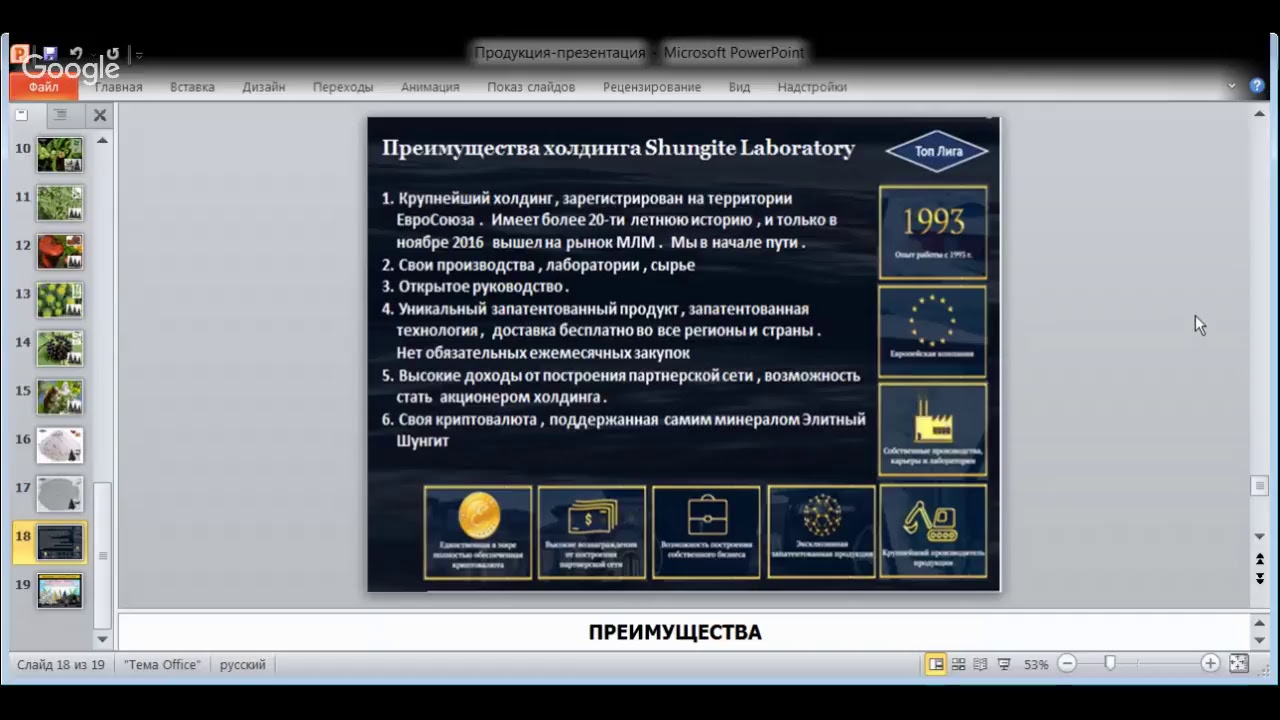1280x720 pixels.
Task: Click the Redo icon in quick access toolbar
Action: coord(113,54)
